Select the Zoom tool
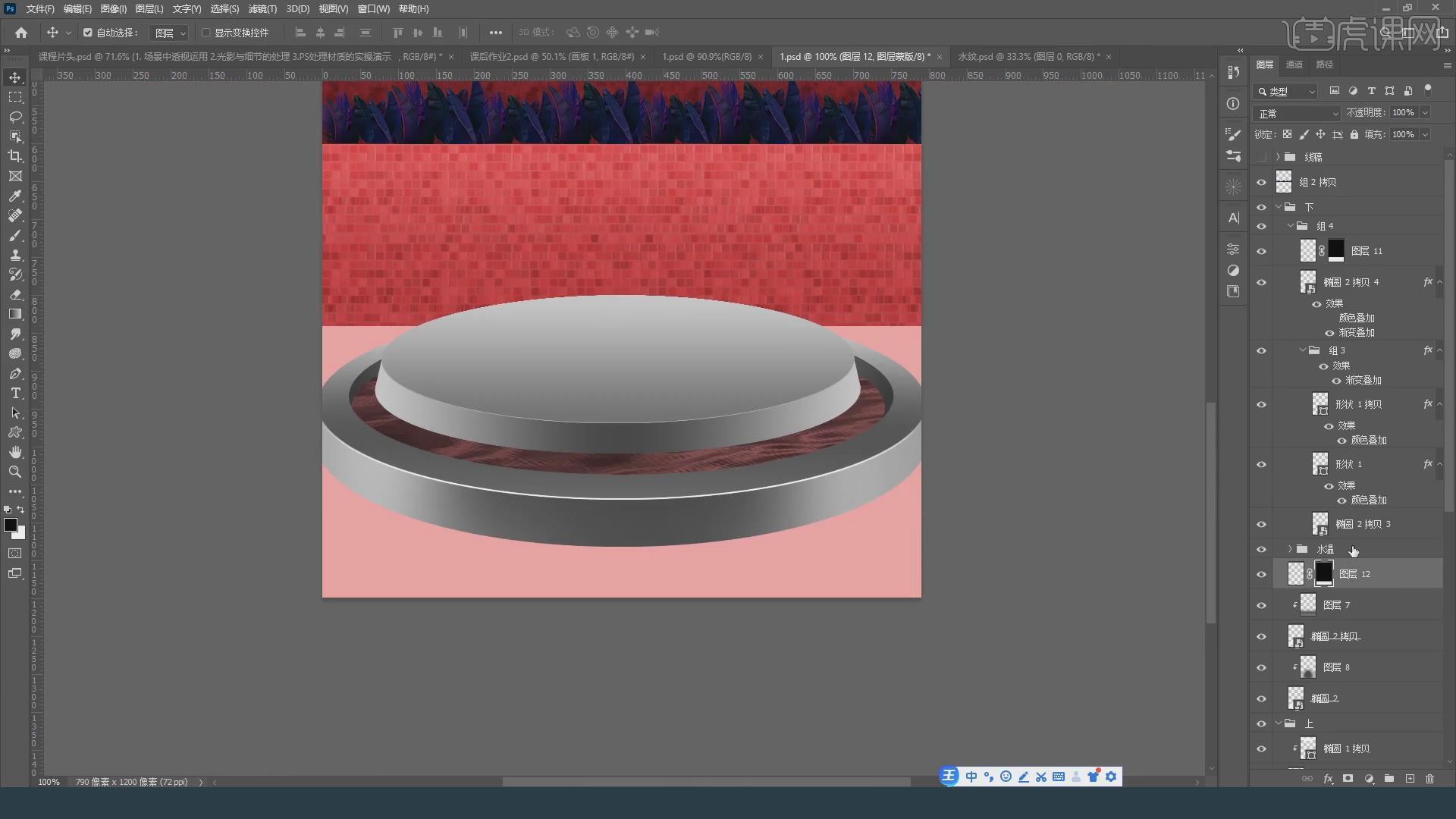The image size is (1456, 819). [x=15, y=472]
